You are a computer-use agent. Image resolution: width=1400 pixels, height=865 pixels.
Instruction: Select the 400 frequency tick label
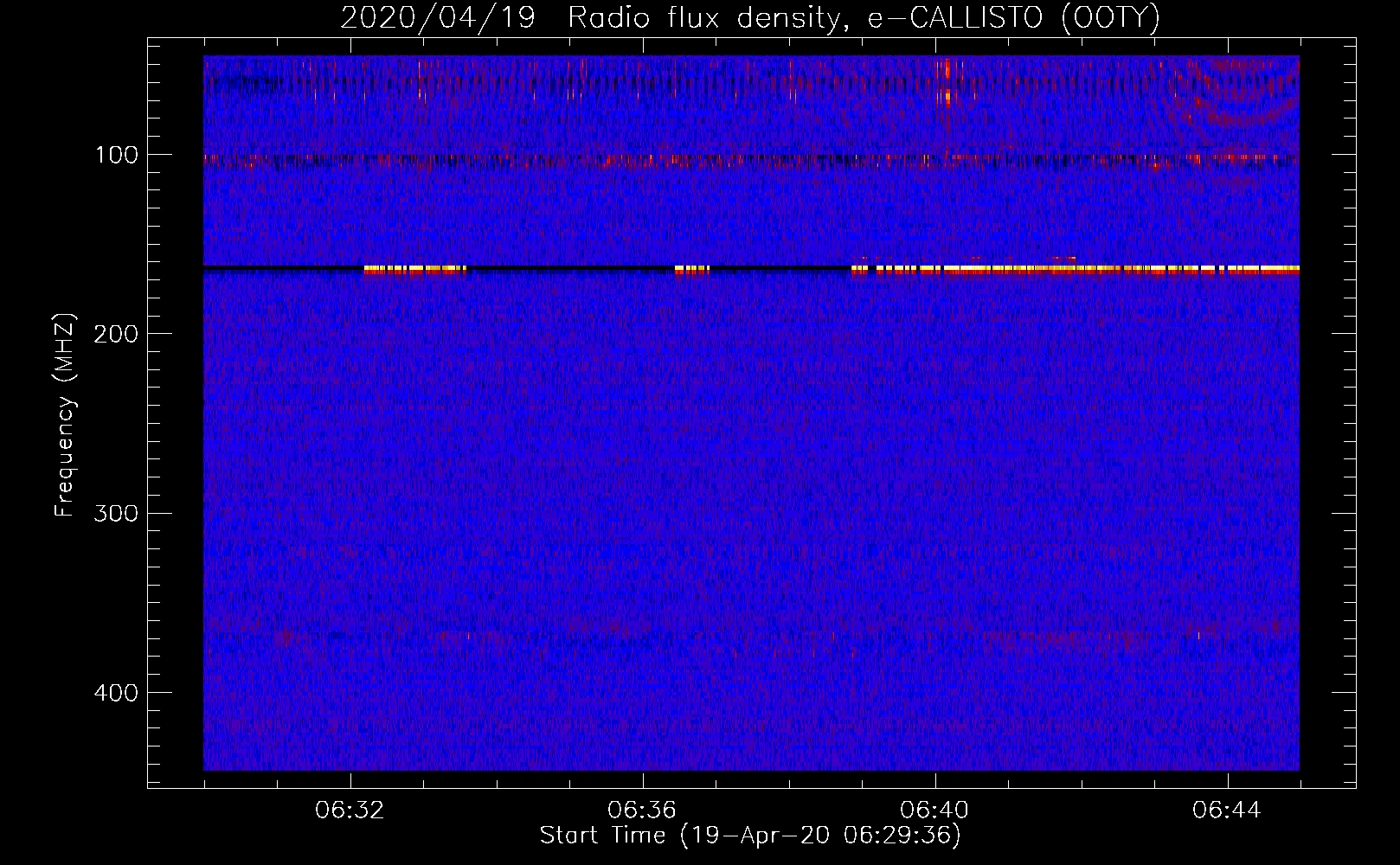coord(116,693)
